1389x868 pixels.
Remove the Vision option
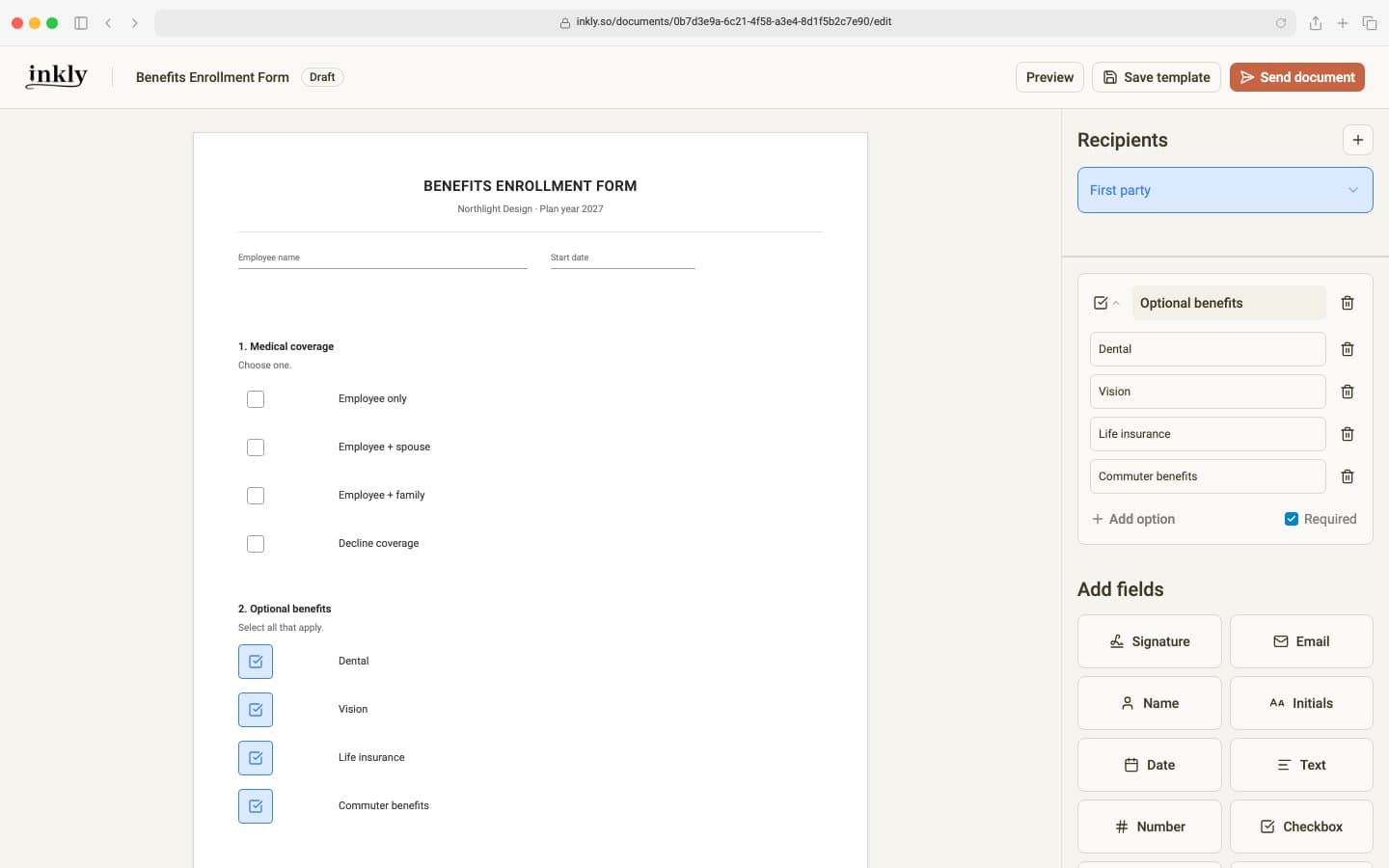click(1348, 392)
